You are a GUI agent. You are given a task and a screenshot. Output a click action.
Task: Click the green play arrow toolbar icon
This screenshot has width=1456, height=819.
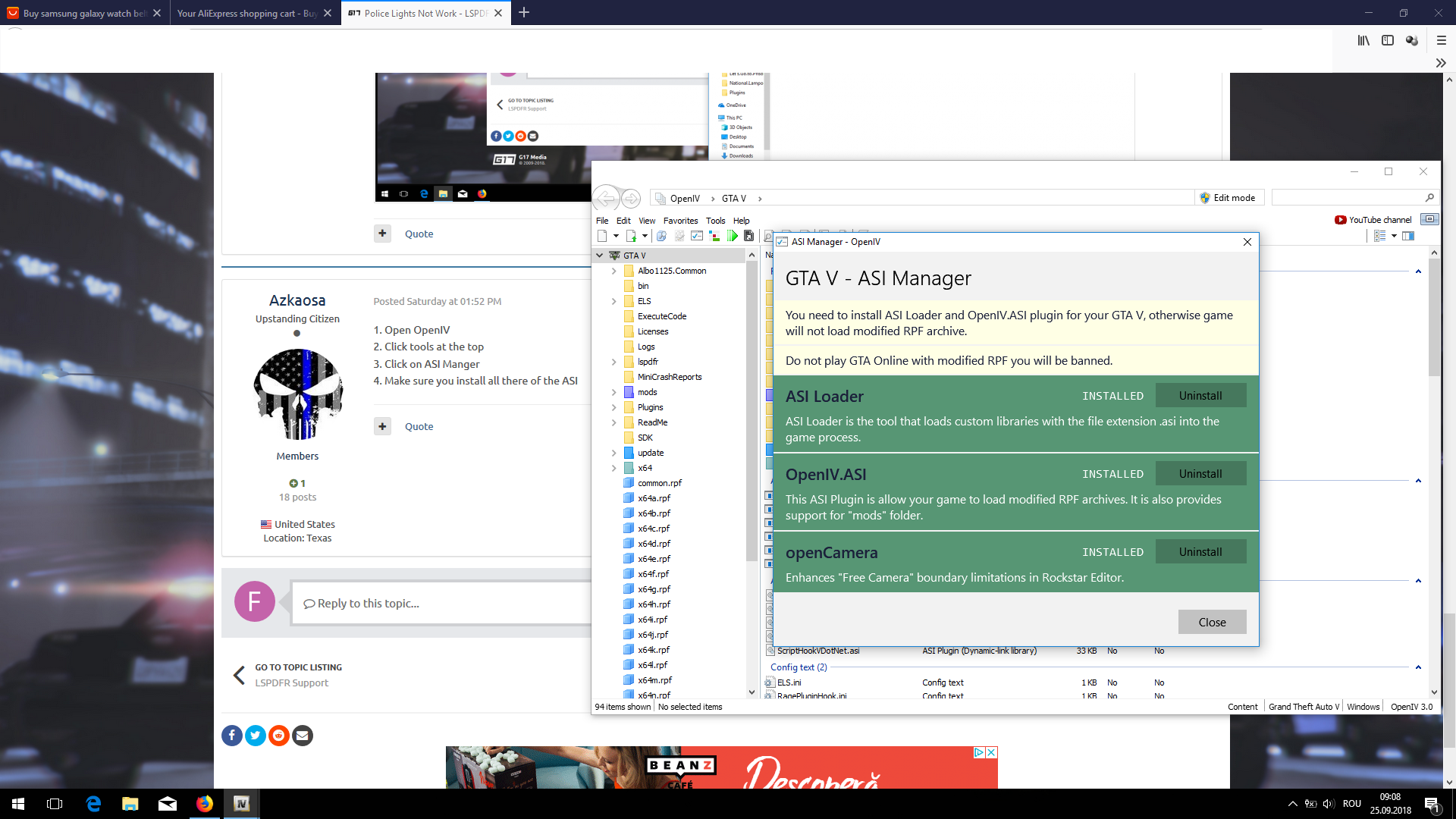point(733,236)
